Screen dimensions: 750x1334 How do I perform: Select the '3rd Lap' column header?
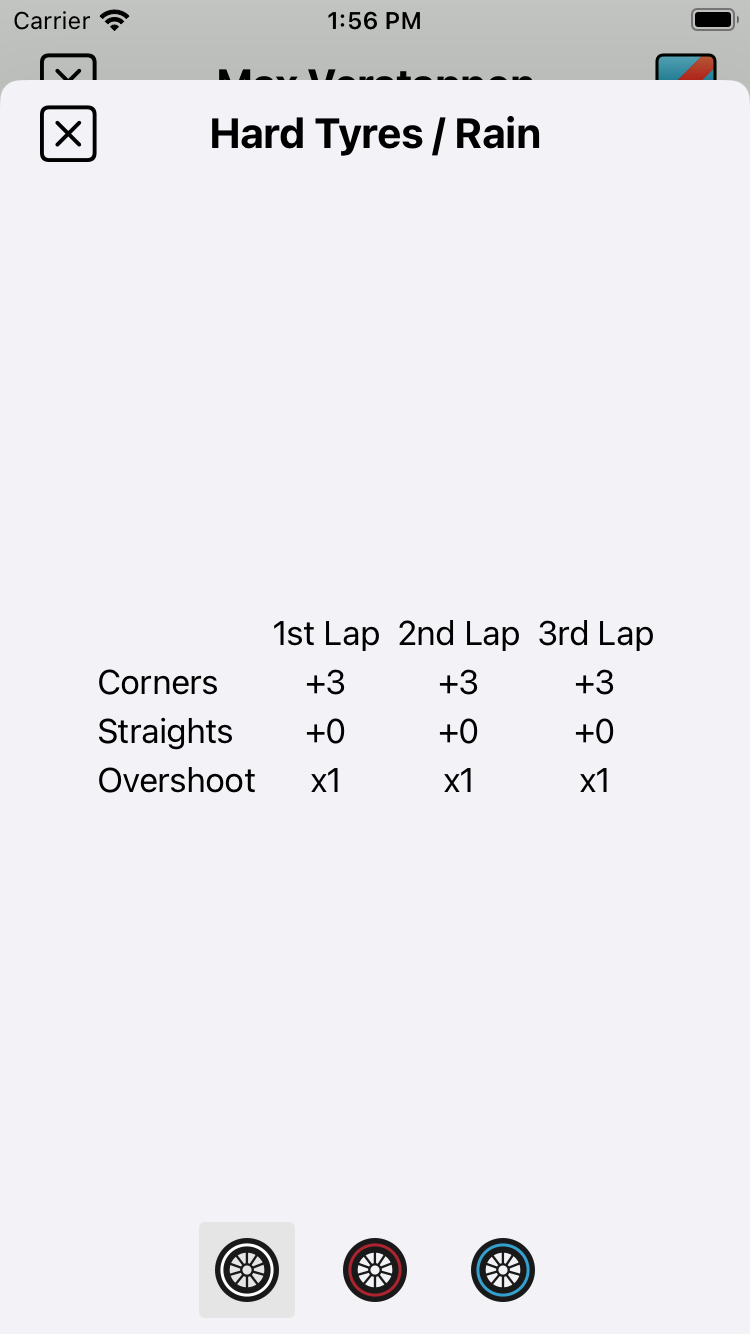[x=596, y=634]
